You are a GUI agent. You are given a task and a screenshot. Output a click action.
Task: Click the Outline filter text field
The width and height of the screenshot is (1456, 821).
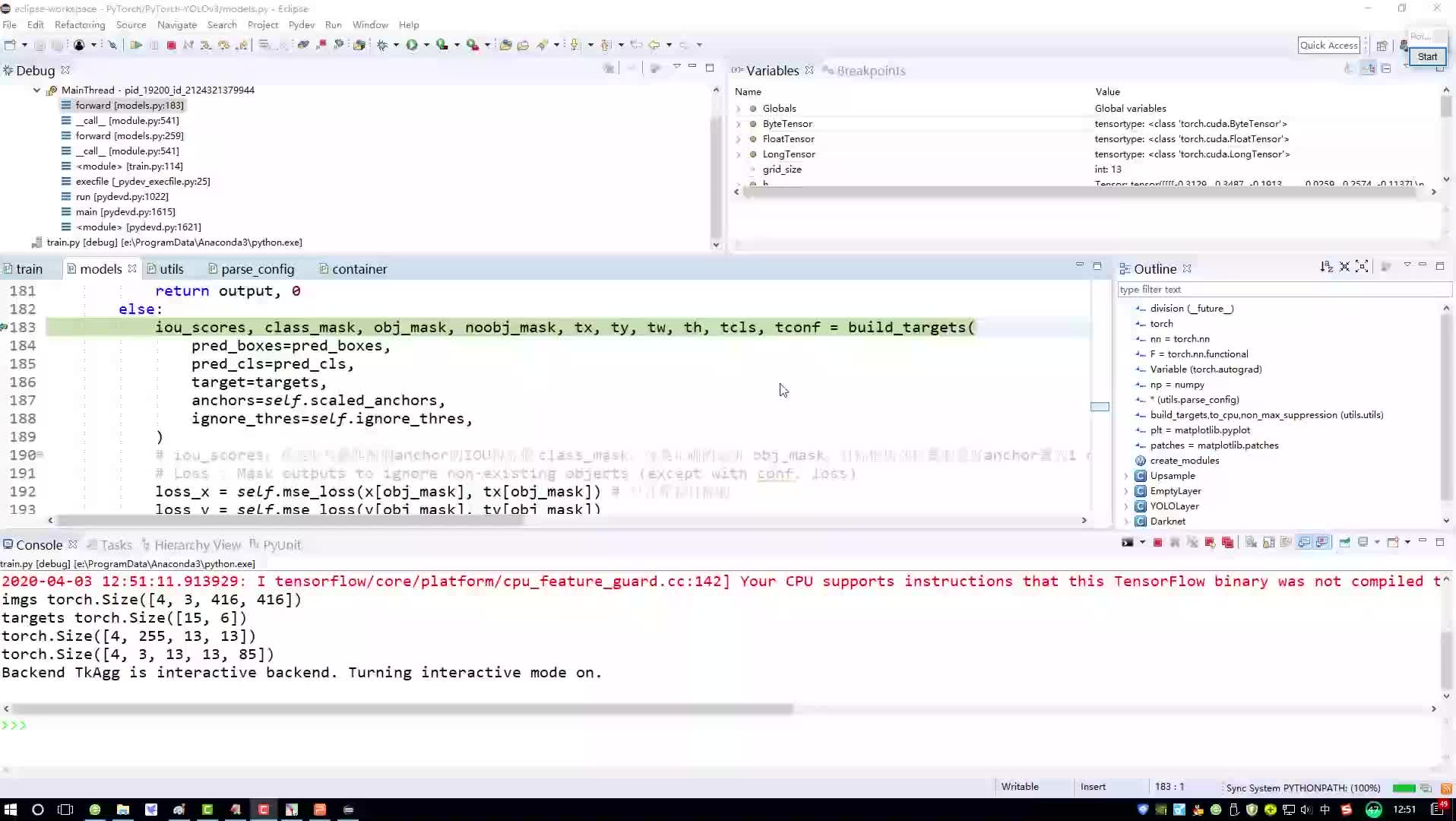point(1284,290)
